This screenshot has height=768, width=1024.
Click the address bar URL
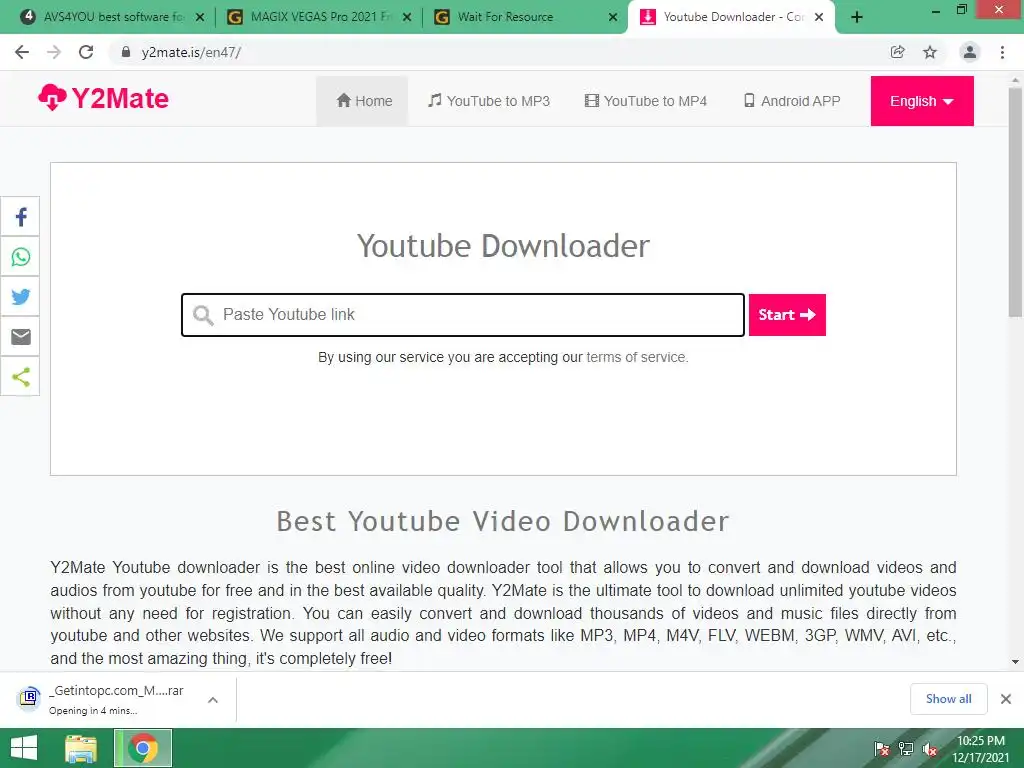point(191,52)
